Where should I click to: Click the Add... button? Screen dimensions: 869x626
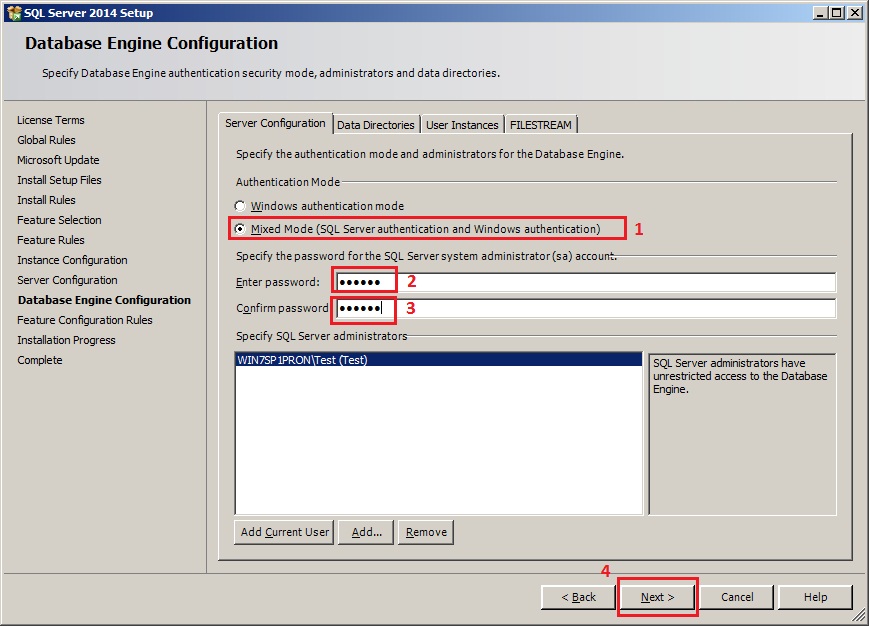coord(366,532)
